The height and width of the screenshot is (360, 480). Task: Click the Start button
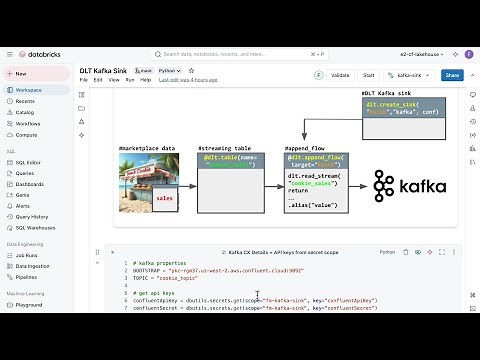pos(368,75)
